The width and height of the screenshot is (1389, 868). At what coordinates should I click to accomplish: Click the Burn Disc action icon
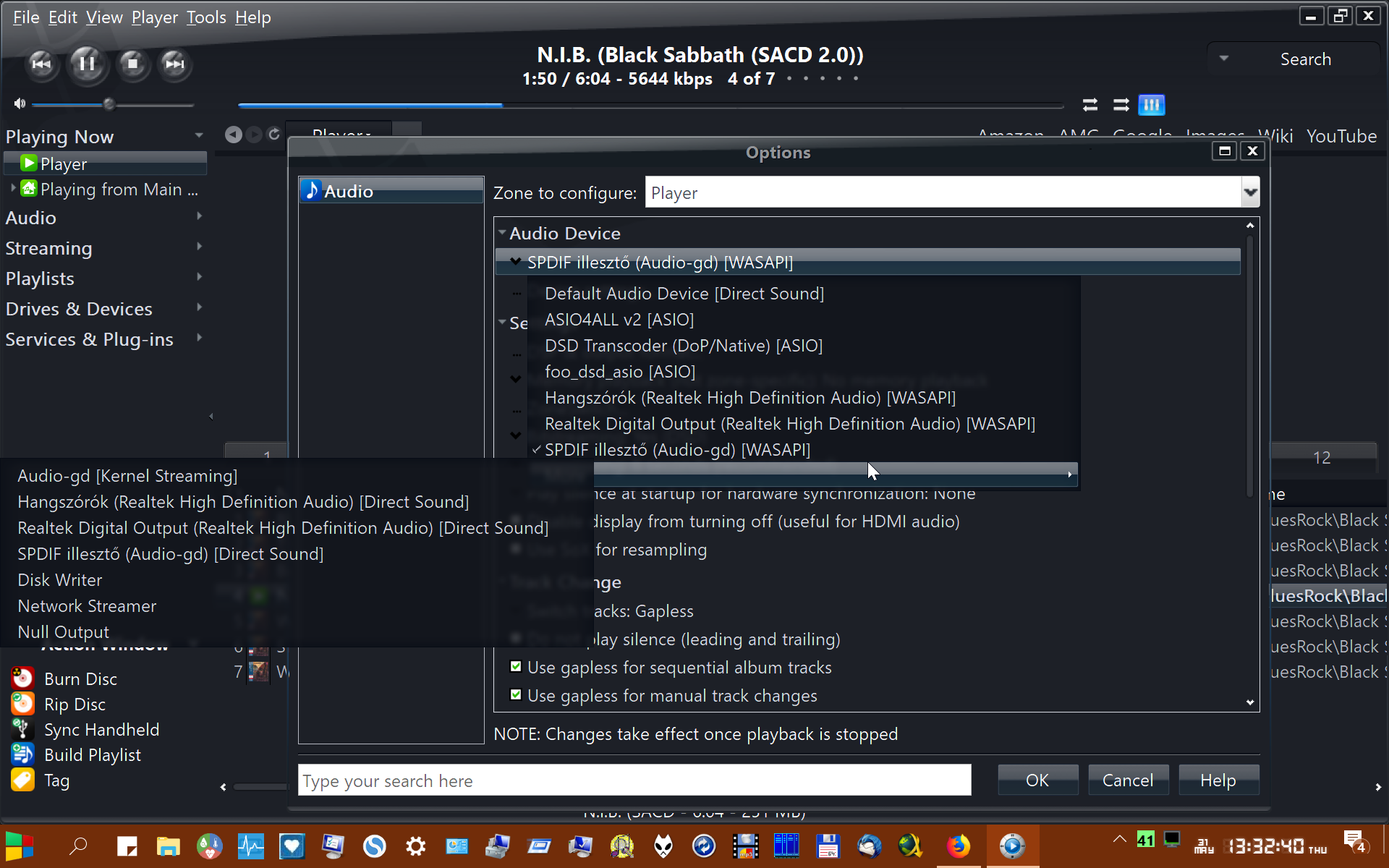22,678
